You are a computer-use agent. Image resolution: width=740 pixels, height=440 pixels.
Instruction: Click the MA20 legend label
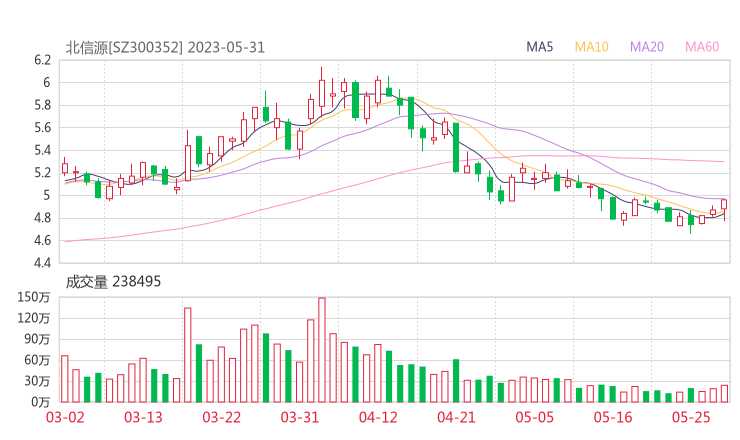[647, 47]
